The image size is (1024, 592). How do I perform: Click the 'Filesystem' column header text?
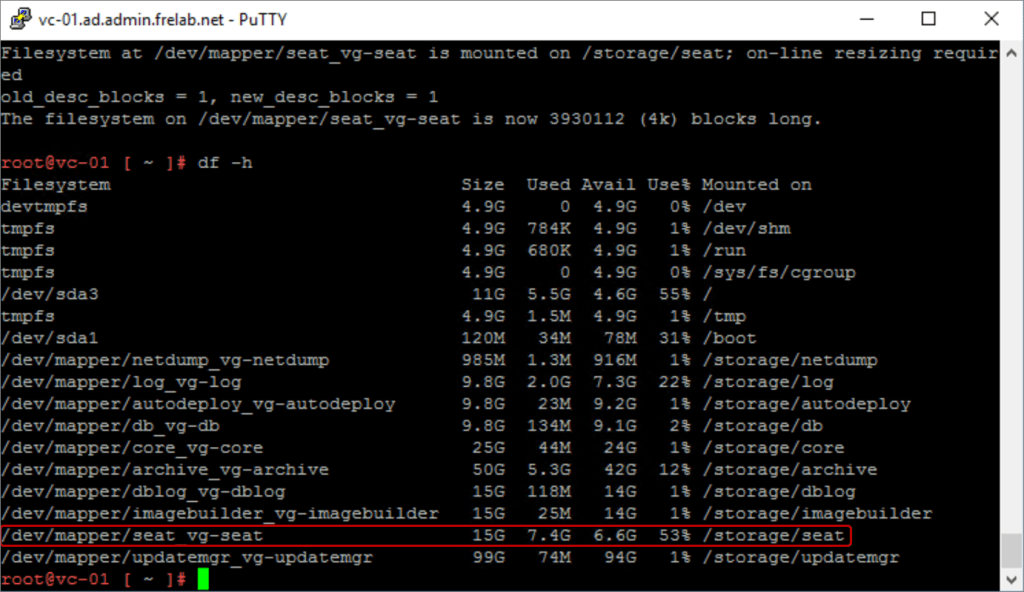click(x=56, y=184)
